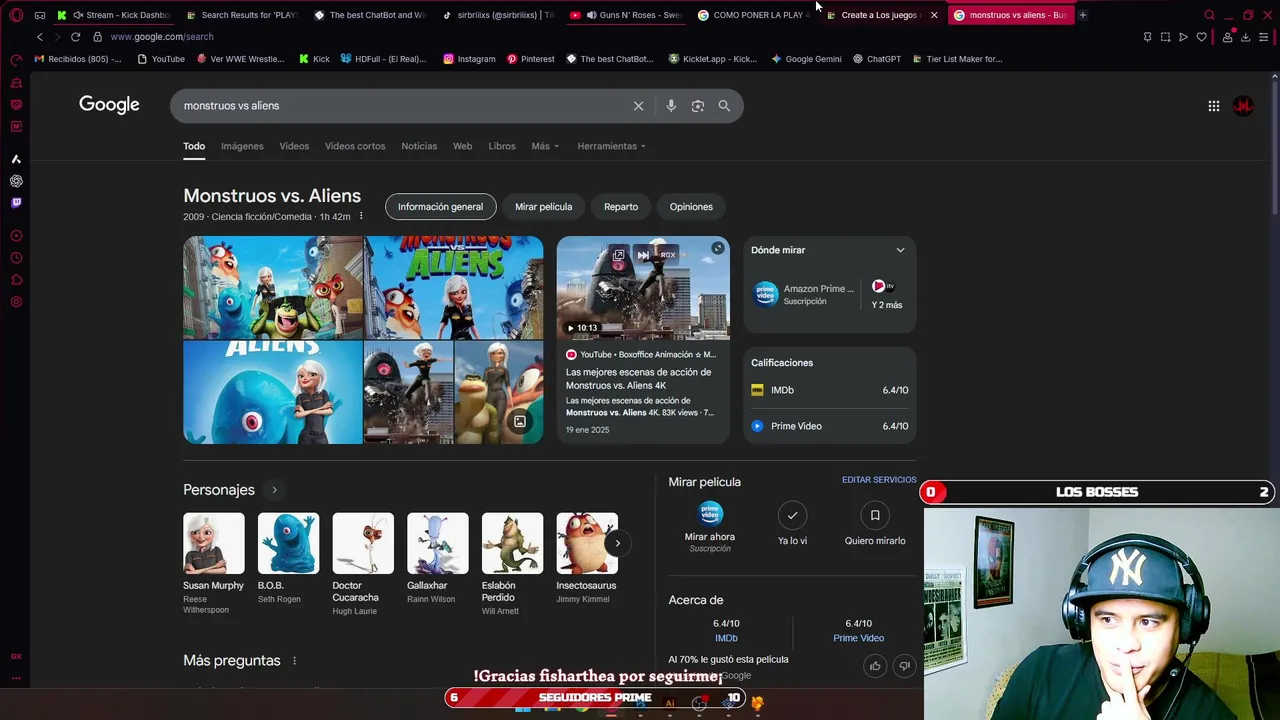Click the Opera tab search magnifier icon
The height and width of the screenshot is (720, 1280).
point(1209,15)
